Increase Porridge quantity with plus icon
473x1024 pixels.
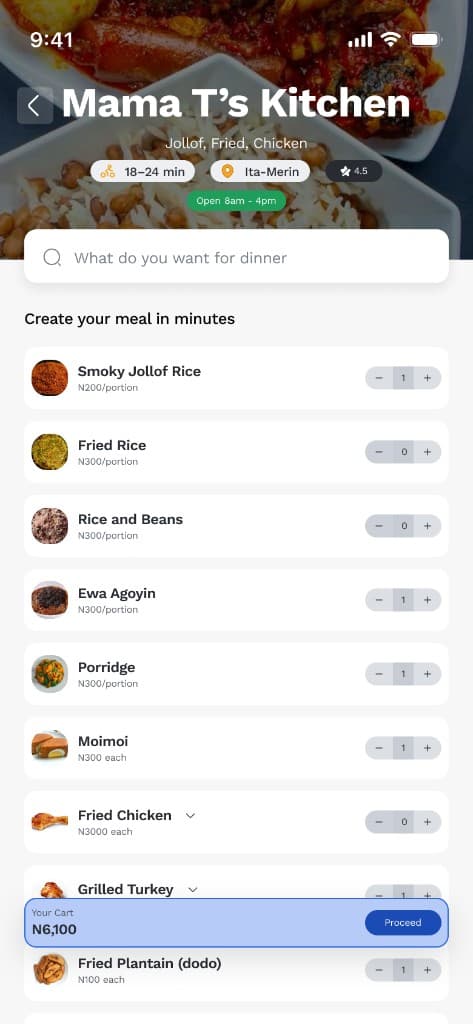click(x=427, y=674)
